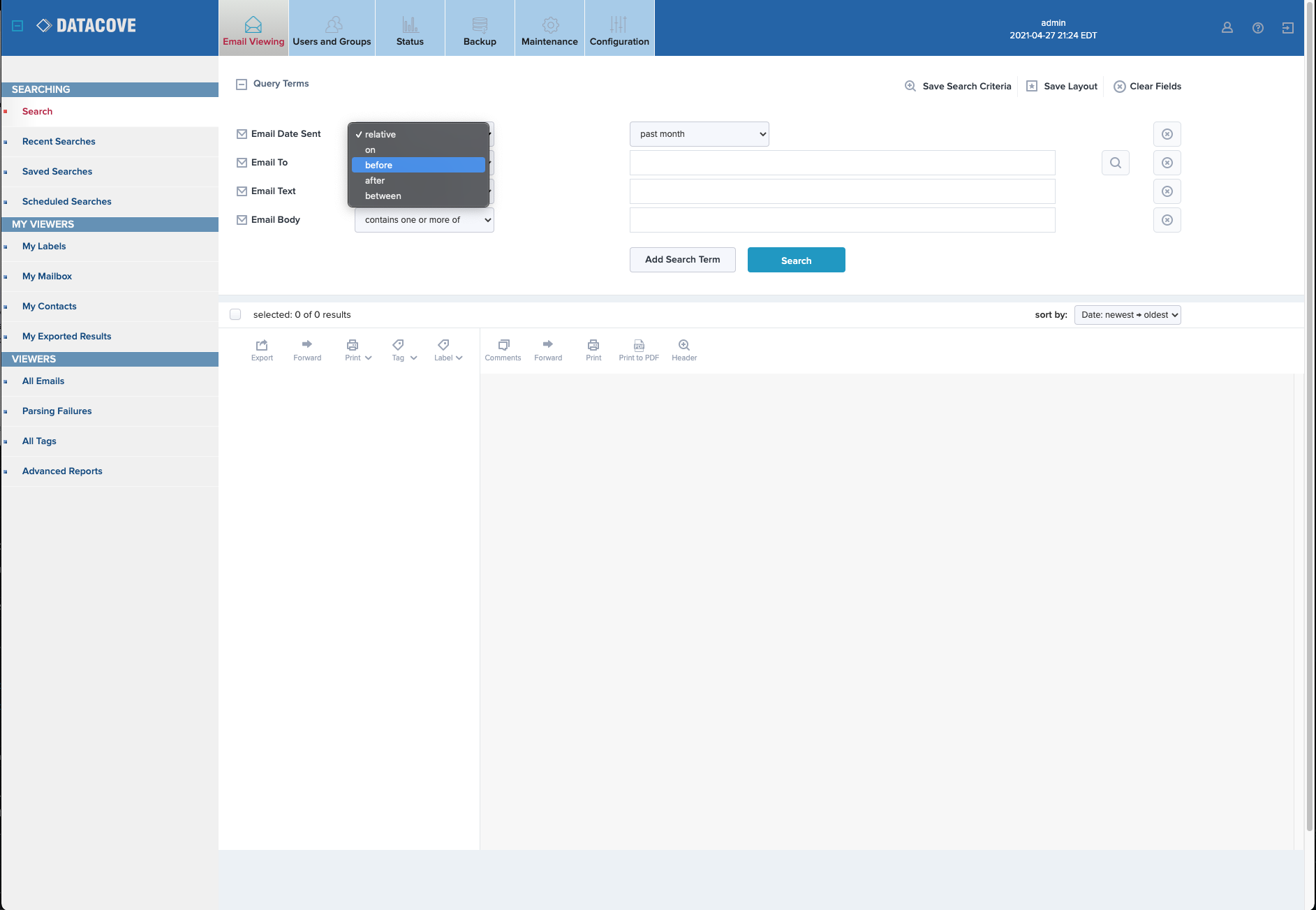Switch to the Users and Groups tab

[x=332, y=29]
